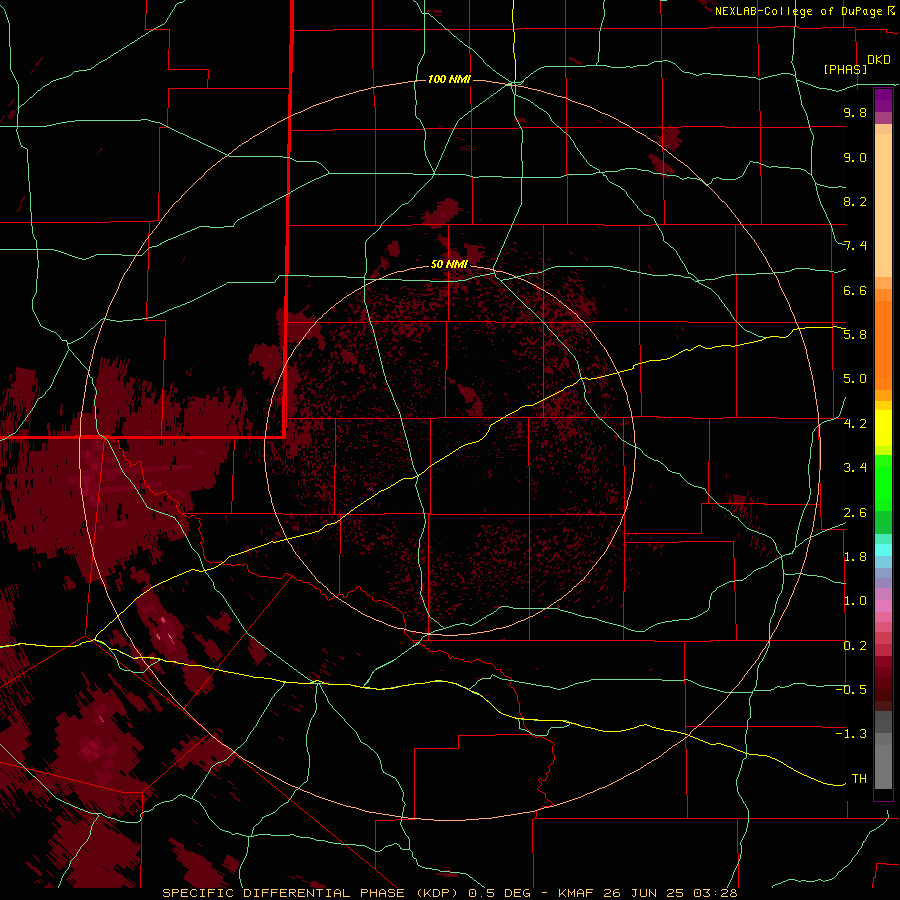The image size is (900, 900).
Task: Click the 'TH' threshold label on legend
Action: pos(859,779)
